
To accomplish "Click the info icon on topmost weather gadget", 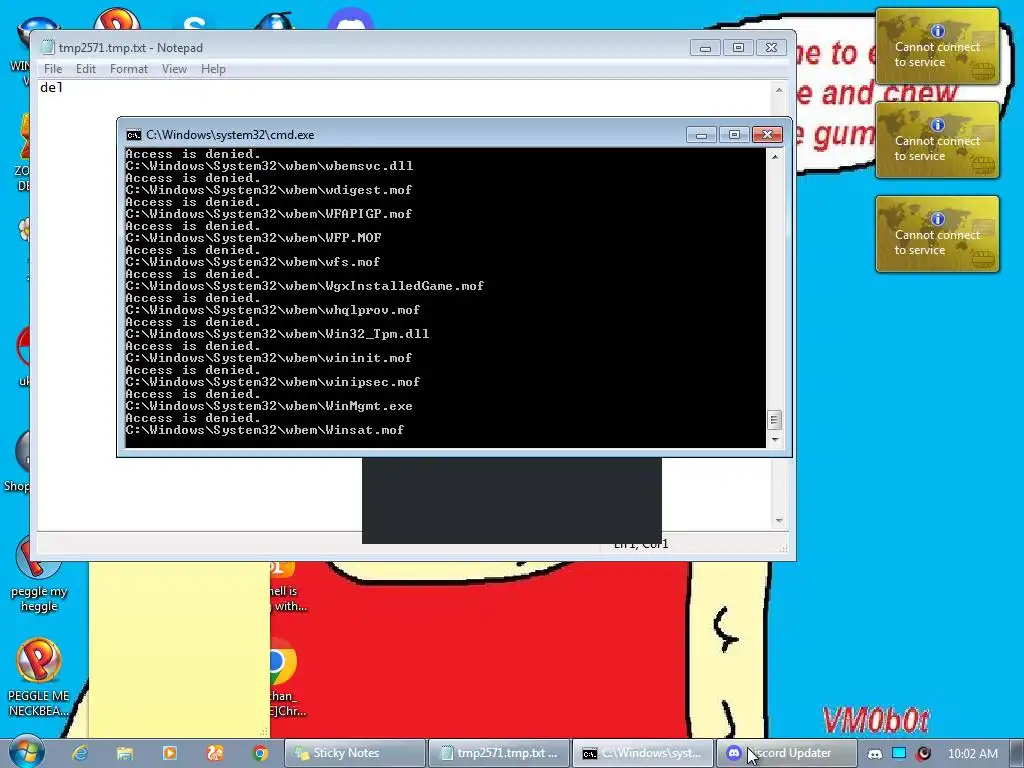I will click(938, 31).
